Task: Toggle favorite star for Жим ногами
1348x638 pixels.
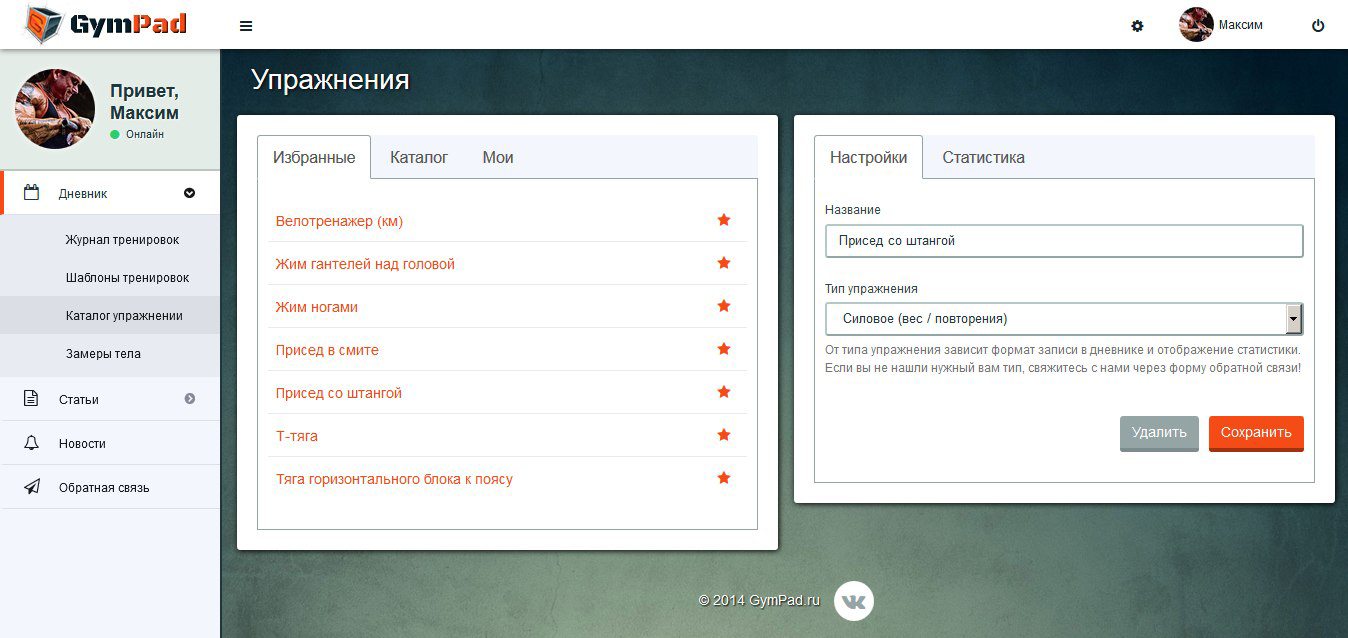Action: coord(724,306)
